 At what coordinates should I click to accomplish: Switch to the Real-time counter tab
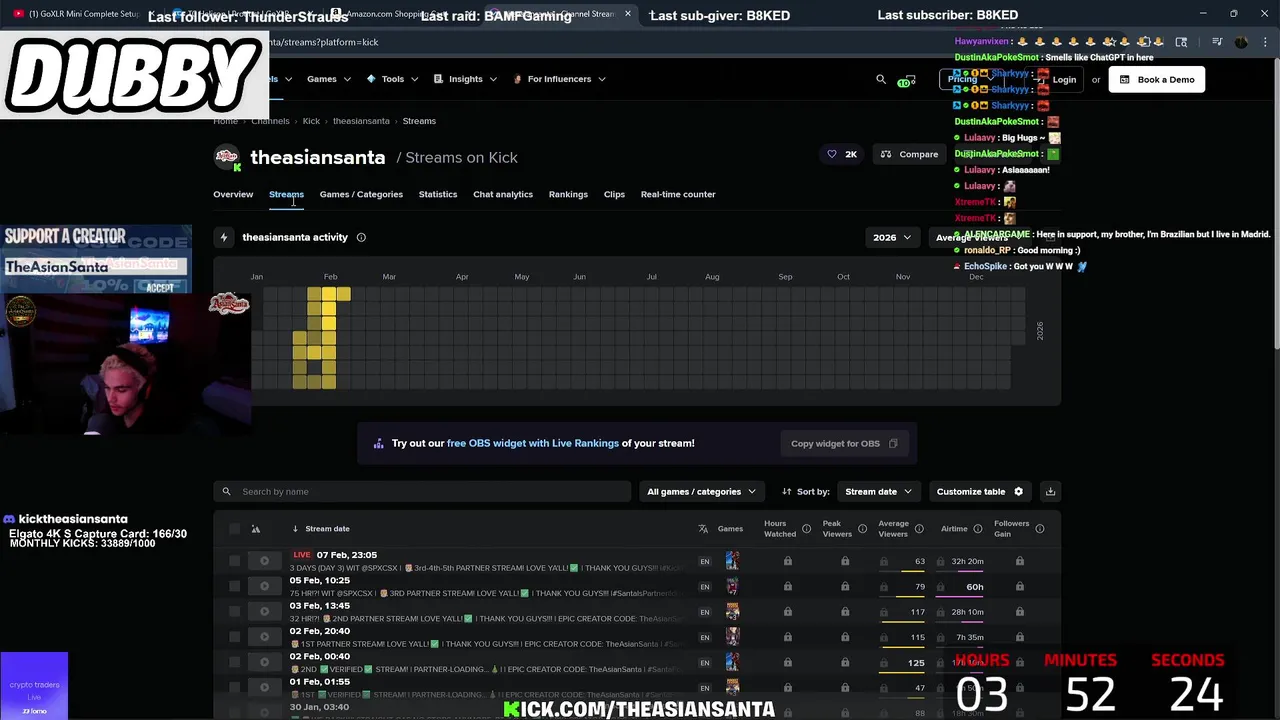(x=678, y=194)
